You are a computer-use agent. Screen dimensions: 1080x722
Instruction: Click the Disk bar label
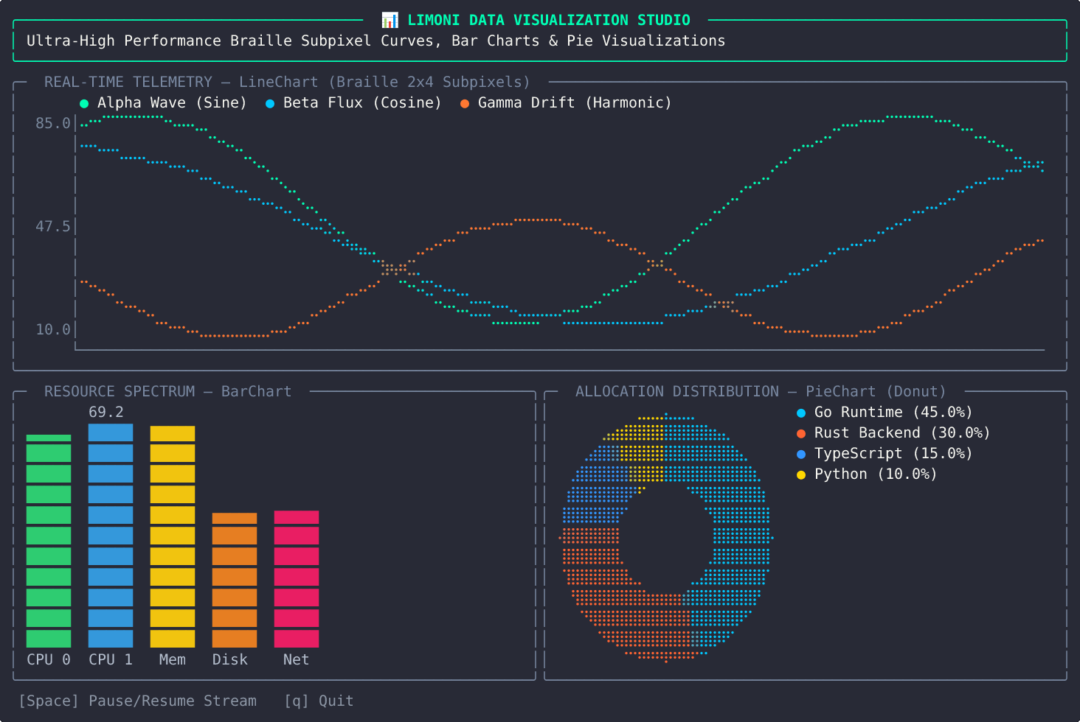(x=230, y=659)
